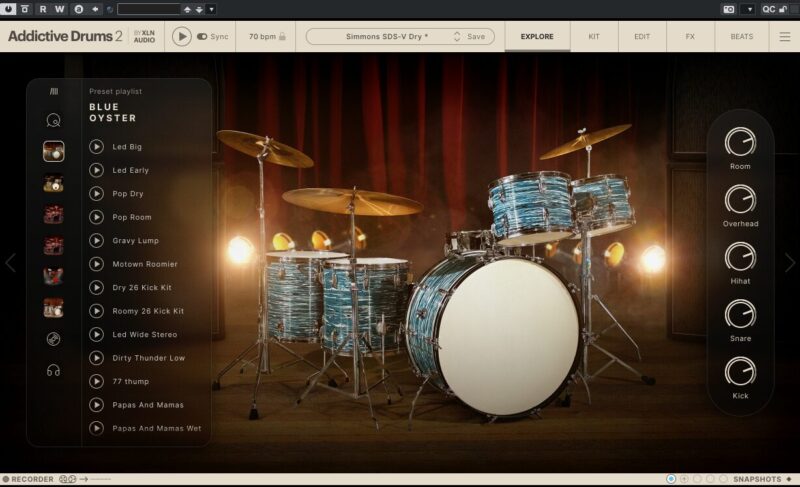Load previous host preset with up arrow
800x487 pixels.
coord(187,9)
